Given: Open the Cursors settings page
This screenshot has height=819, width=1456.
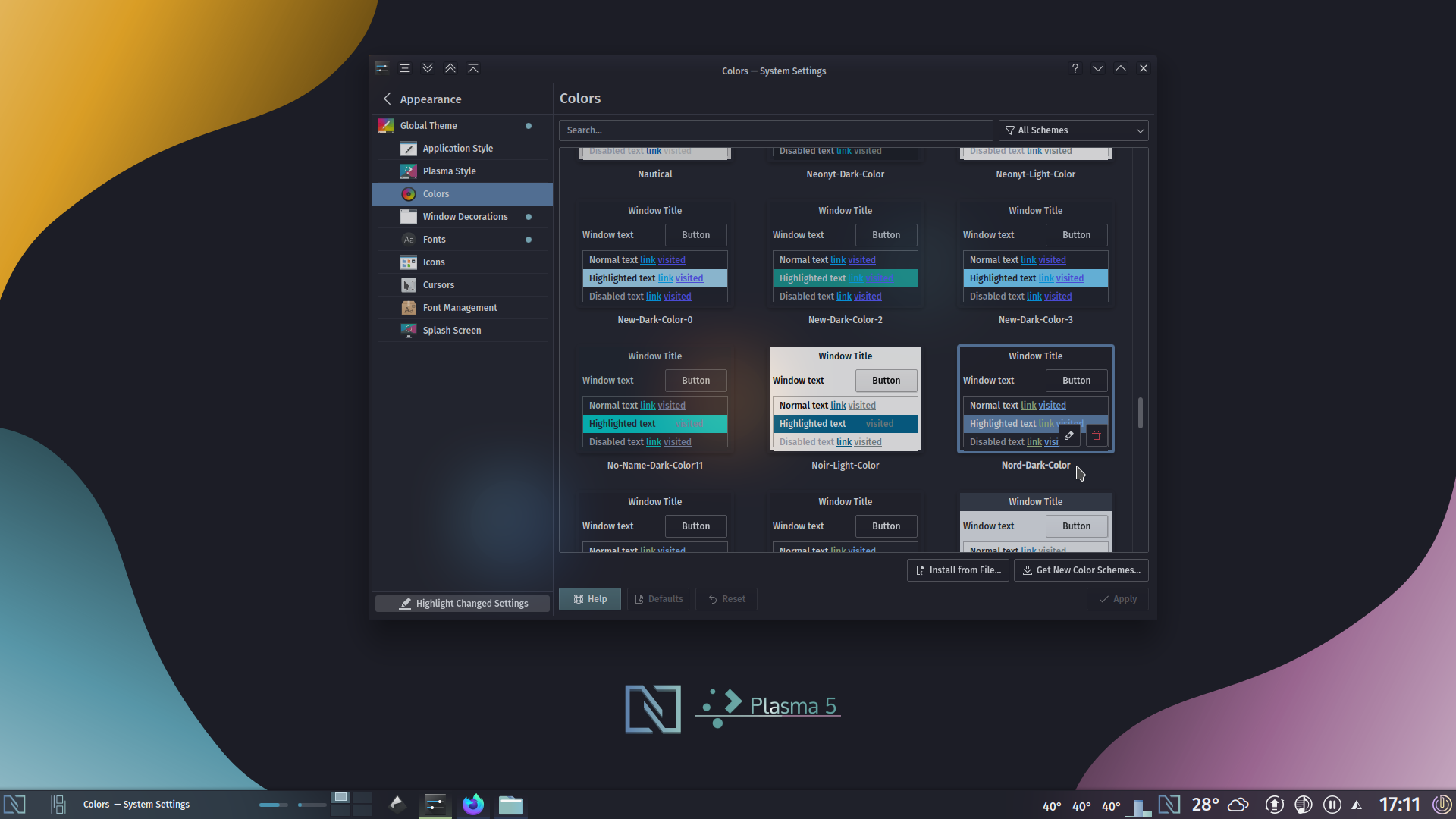Looking at the screenshot, I should (x=462, y=285).
